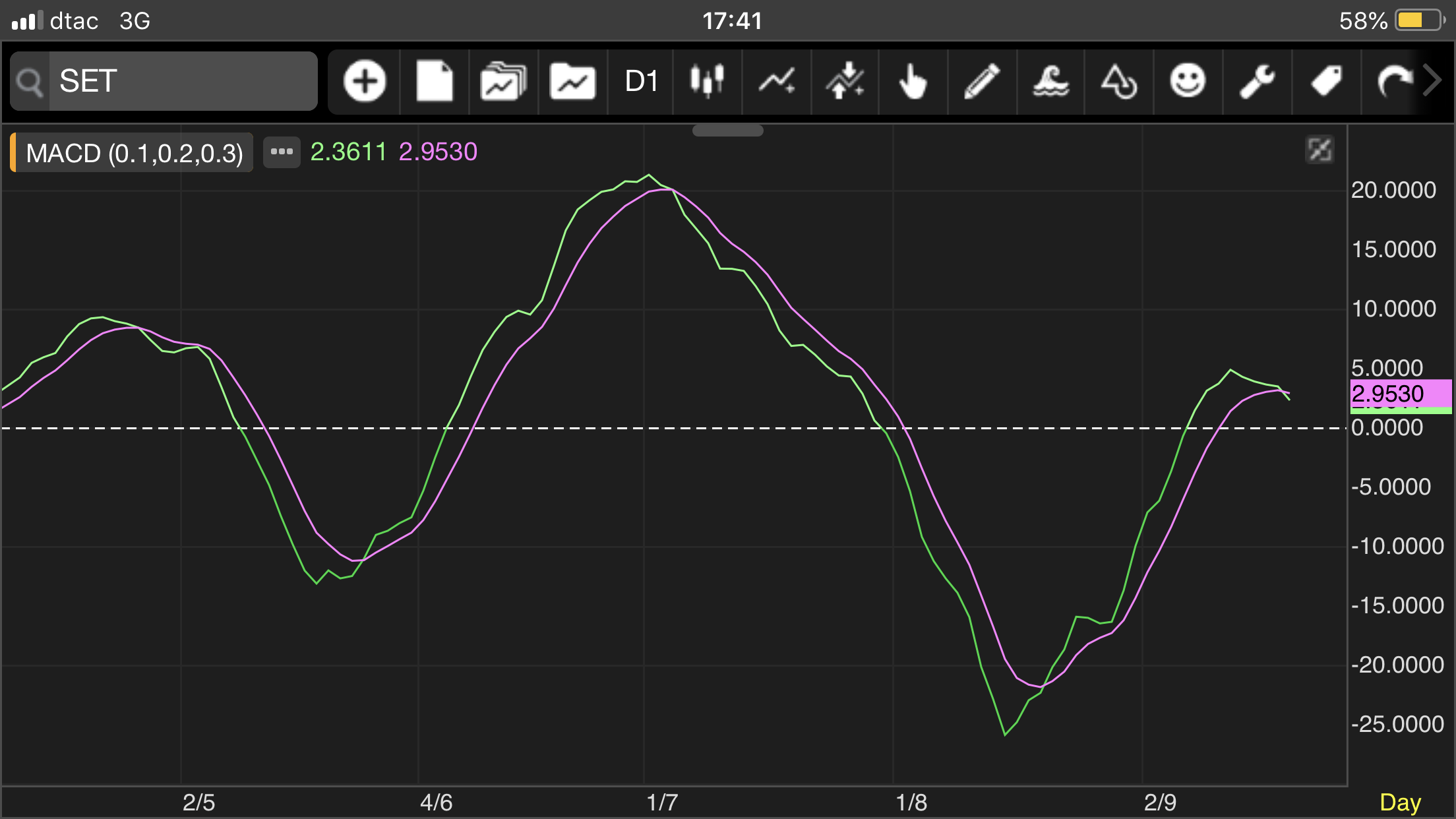Image resolution: width=1456 pixels, height=819 pixels.
Task: Open the multiple chart layouts icon
Action: point(504,82)
